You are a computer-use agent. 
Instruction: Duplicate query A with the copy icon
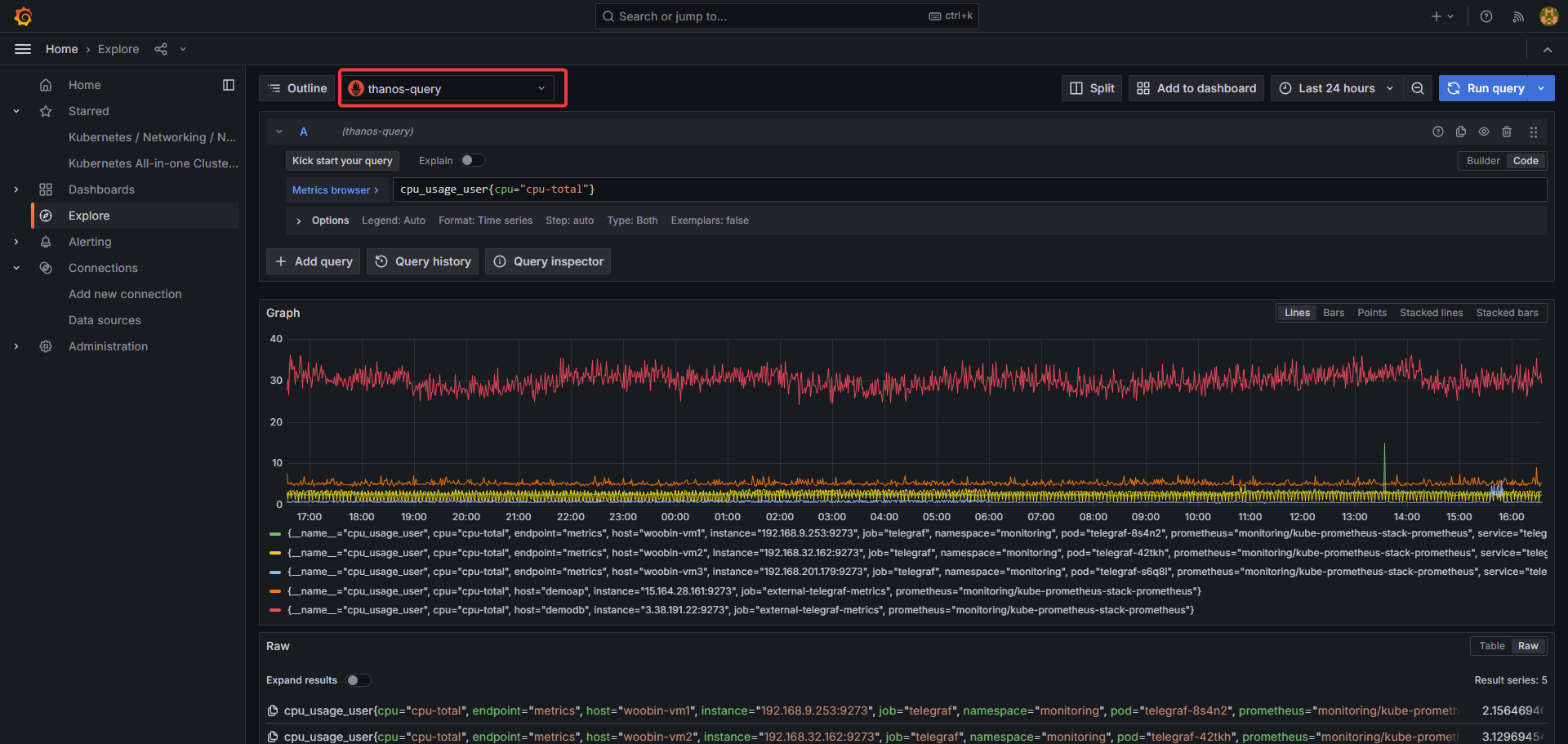(1461, 131)
